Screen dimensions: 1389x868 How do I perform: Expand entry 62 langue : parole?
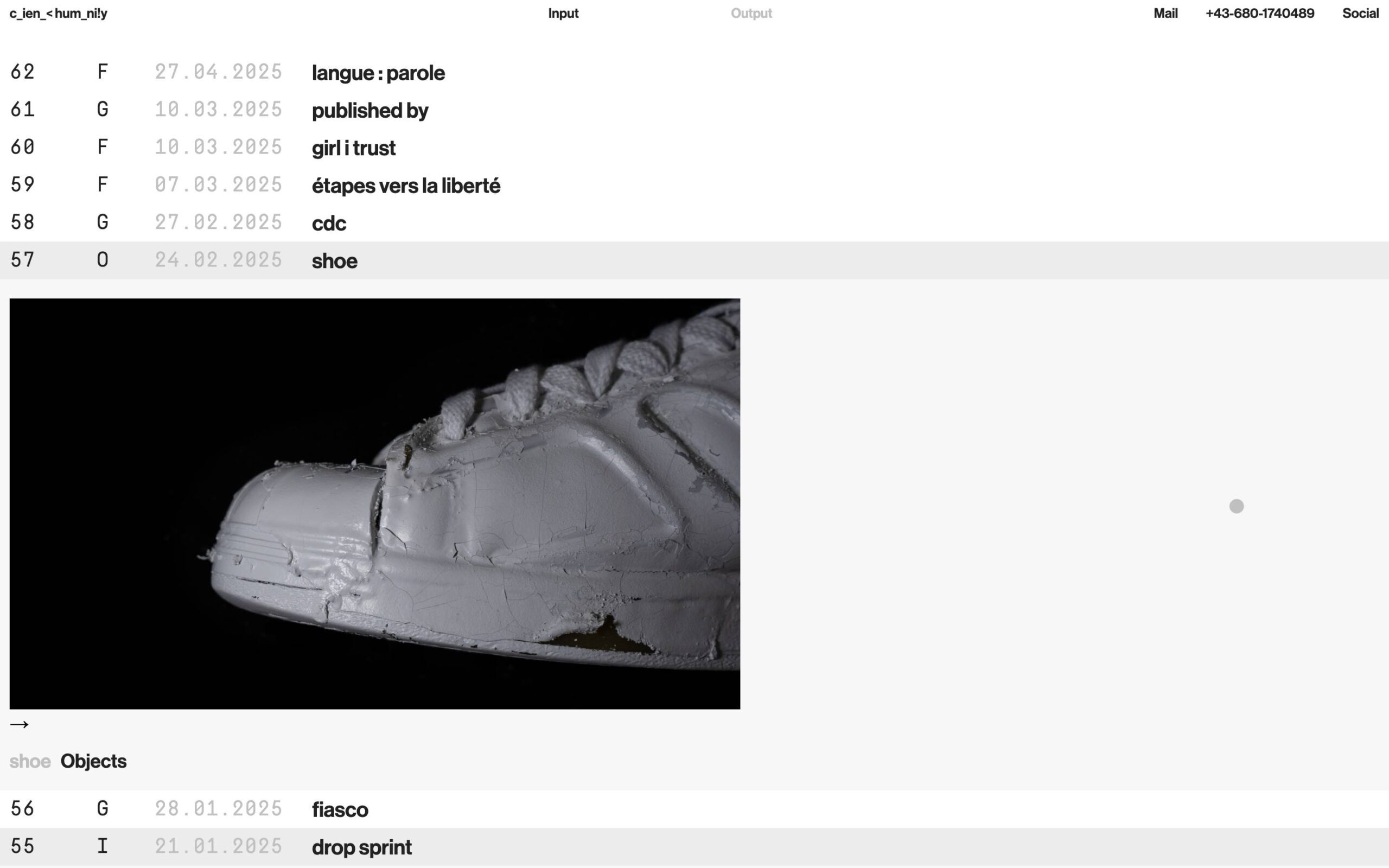click(378, 73)
